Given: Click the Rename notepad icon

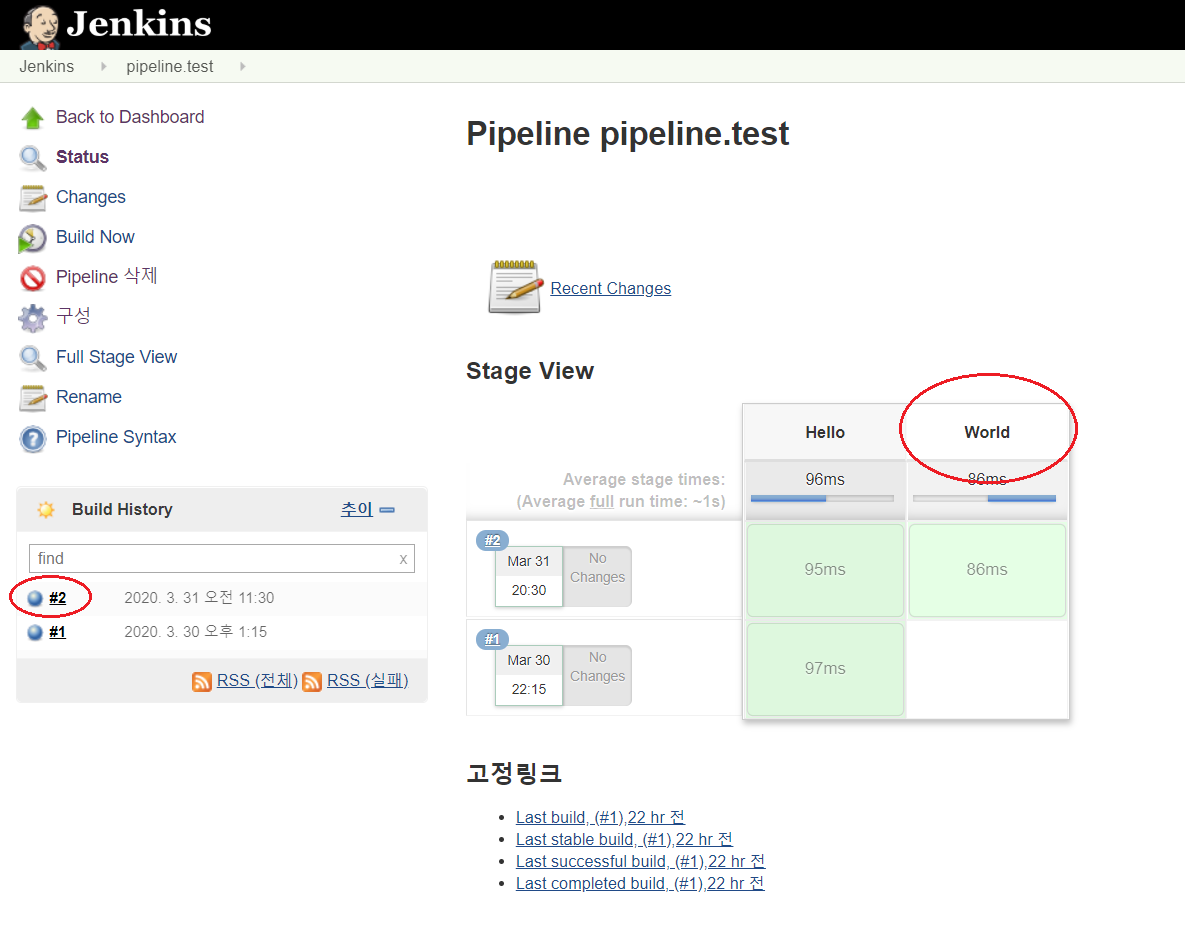Looking at the screenshot, I should point(32,398).
